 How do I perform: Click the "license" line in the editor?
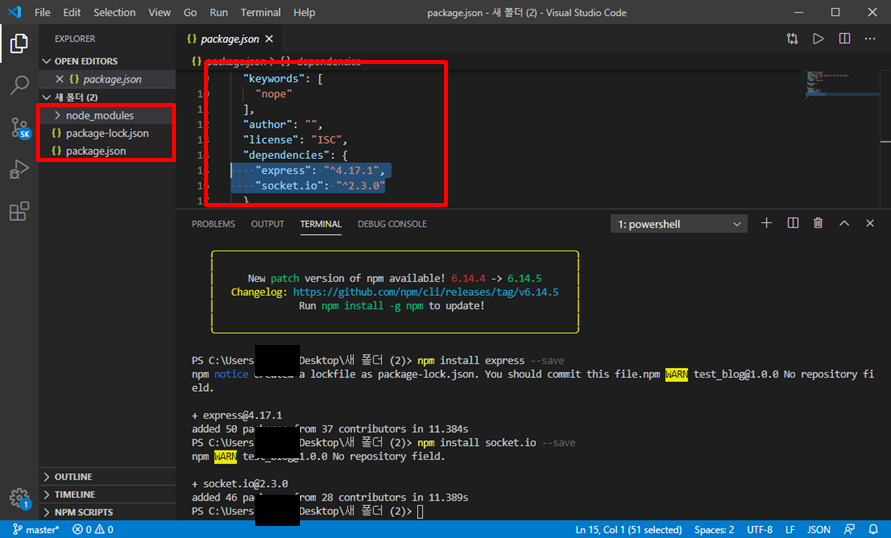click(x=295, y=140)
